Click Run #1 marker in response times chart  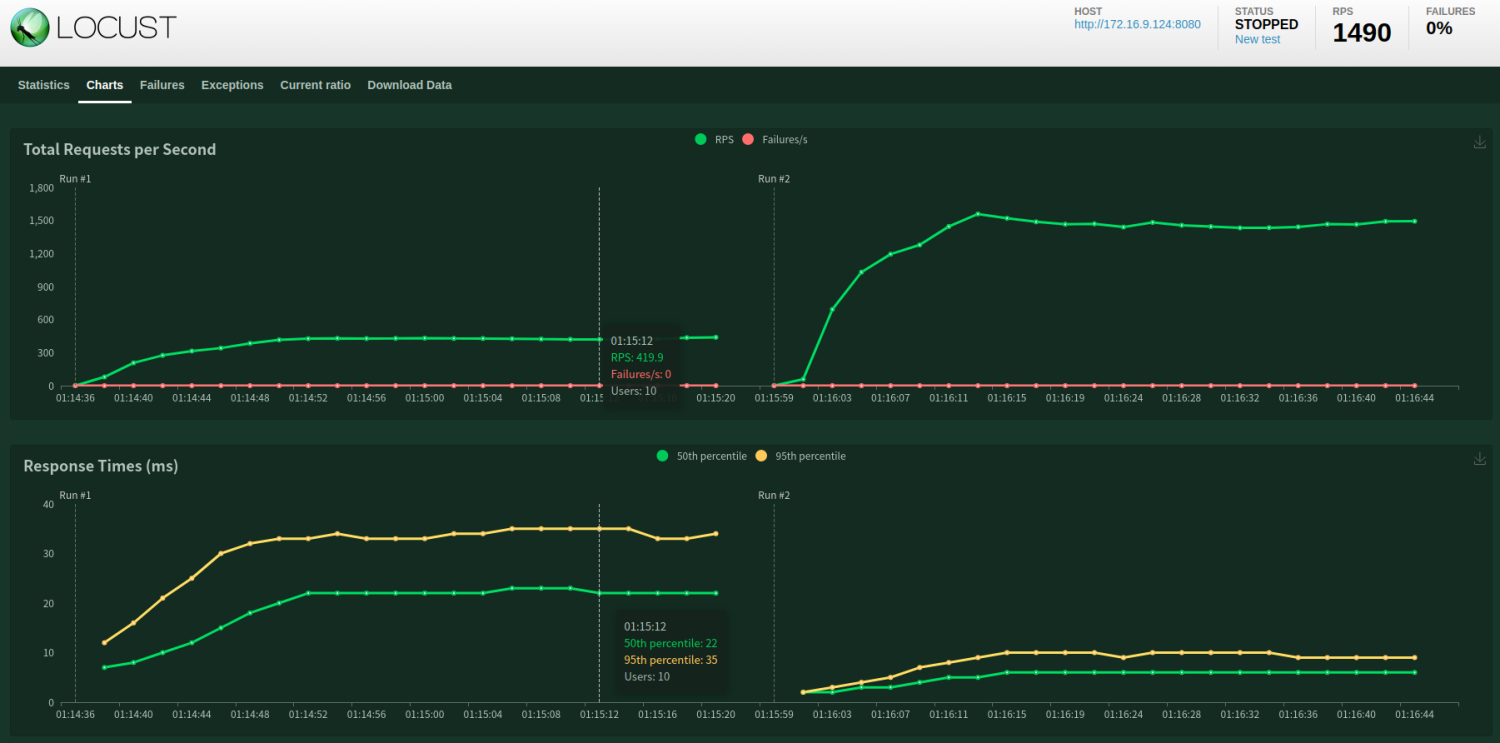[x=75, y=495]
